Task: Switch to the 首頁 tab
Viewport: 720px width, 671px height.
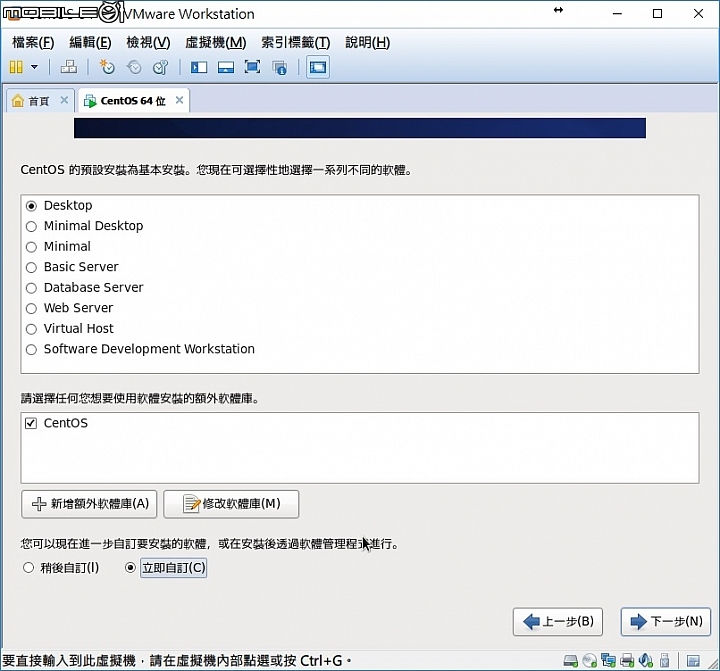Action: [x=40, y=101]
